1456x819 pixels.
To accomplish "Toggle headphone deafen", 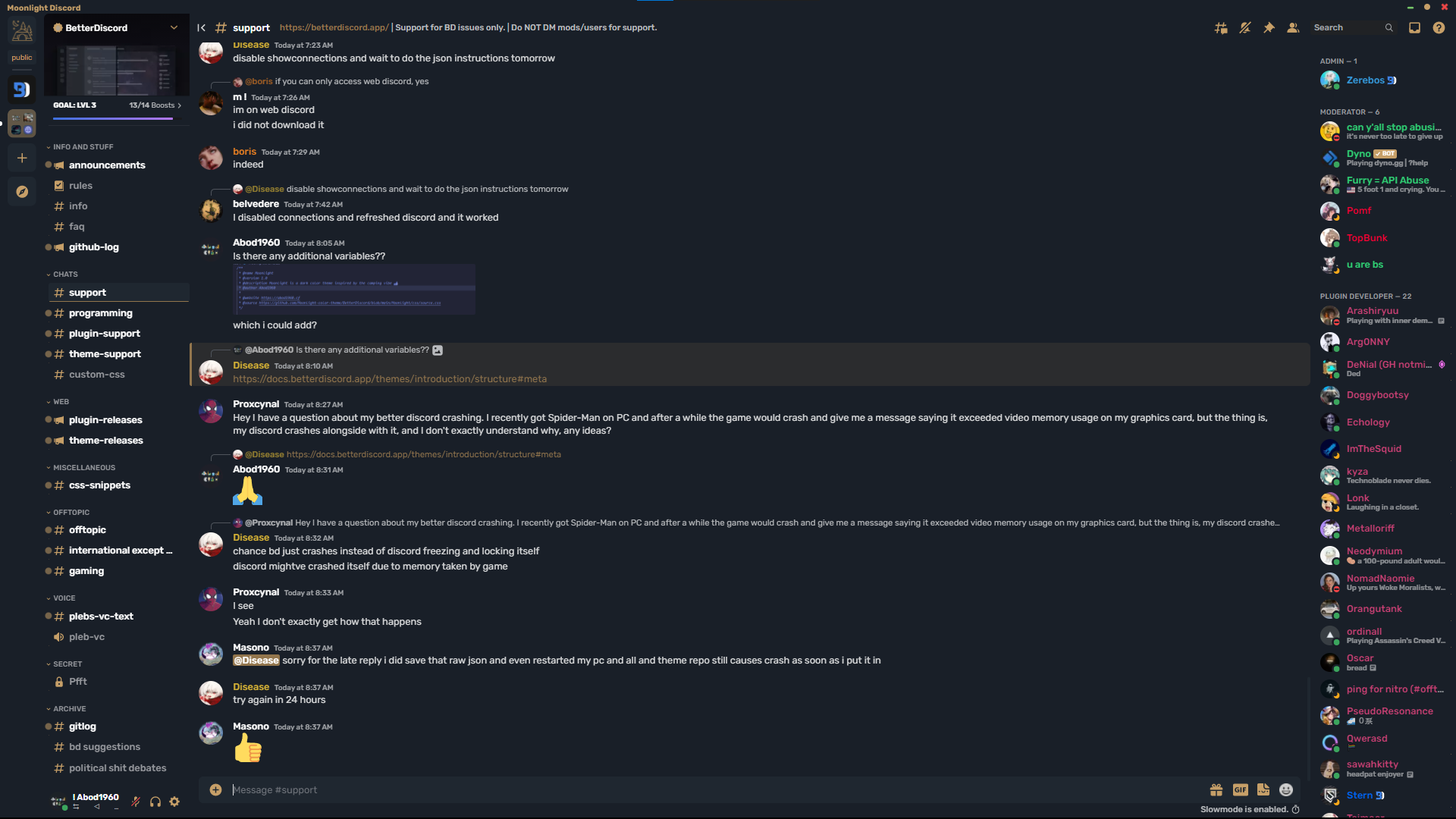I will coord(155,802).
